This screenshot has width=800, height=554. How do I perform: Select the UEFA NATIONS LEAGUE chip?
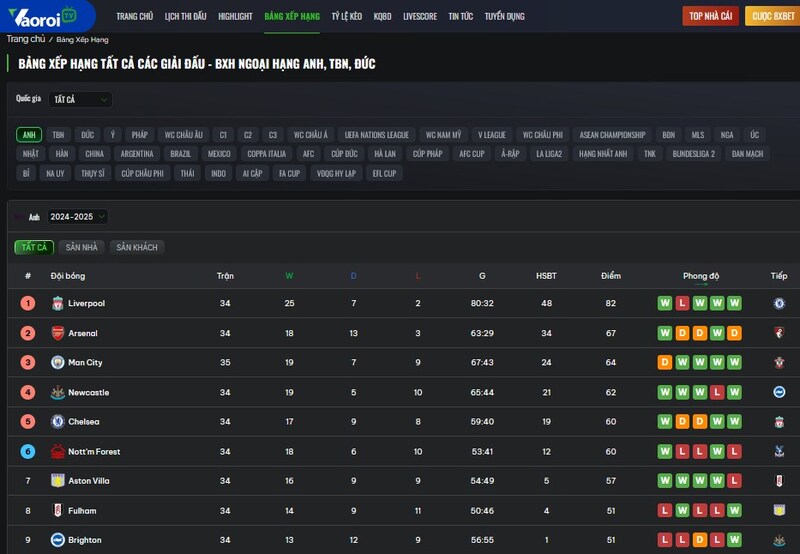(x=377, y=135)
